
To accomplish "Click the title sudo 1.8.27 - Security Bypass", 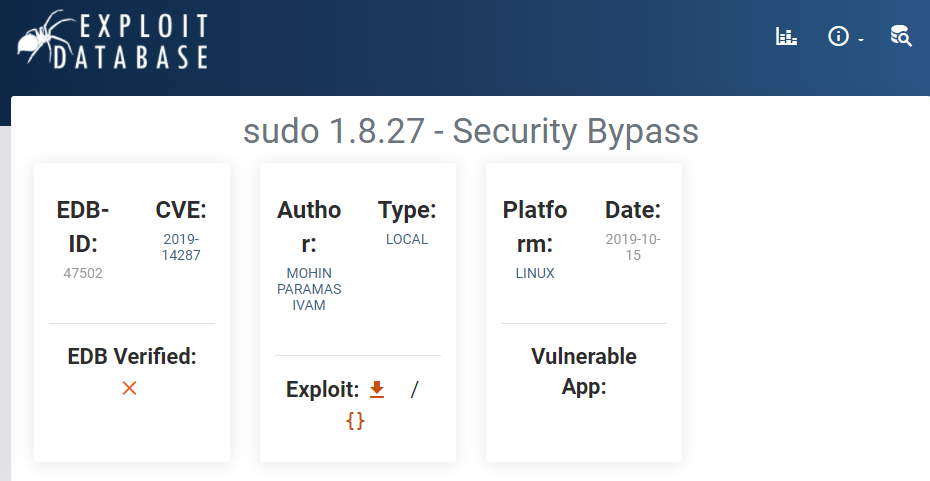I will pos(471,131).
